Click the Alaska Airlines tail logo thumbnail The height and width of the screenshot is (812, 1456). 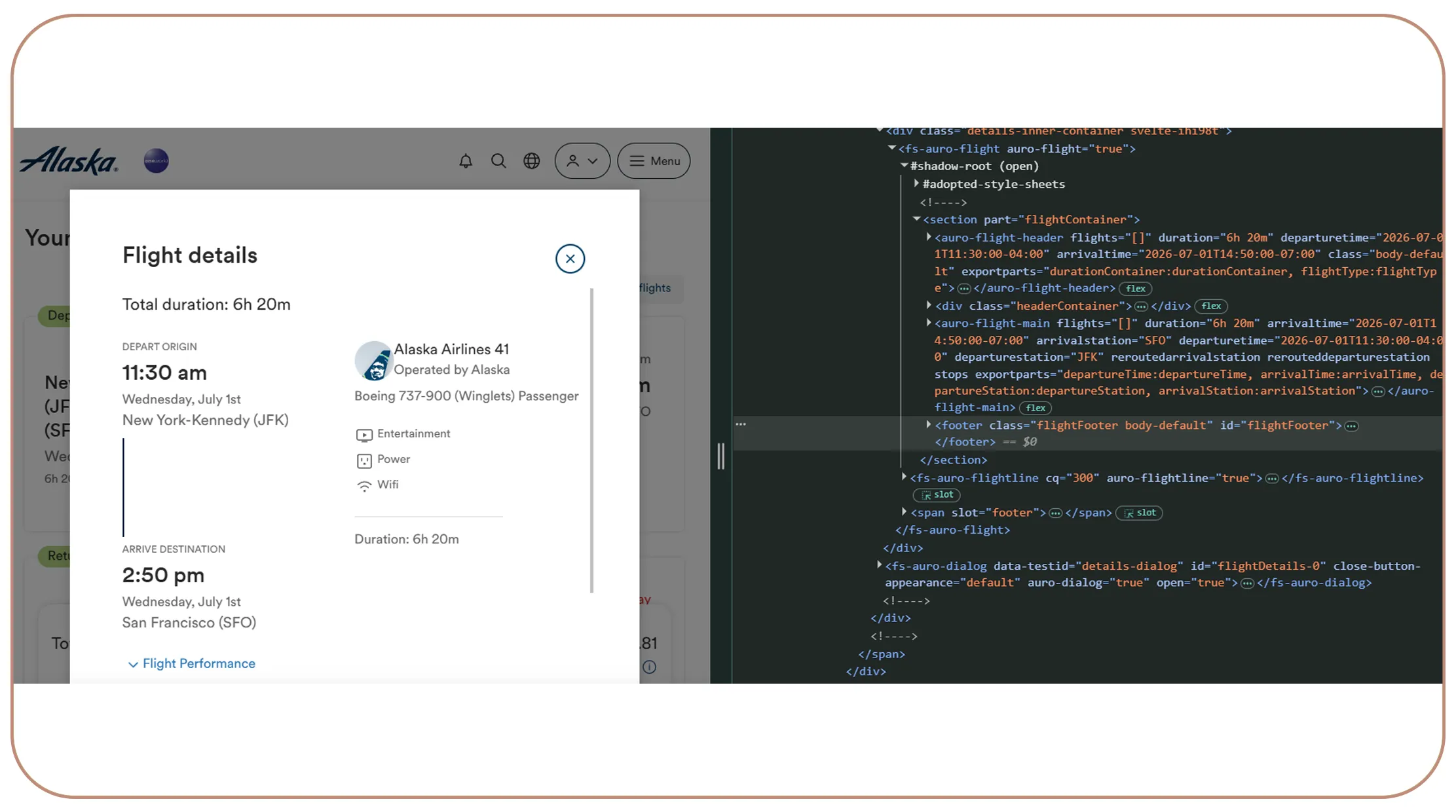(373, 360)
